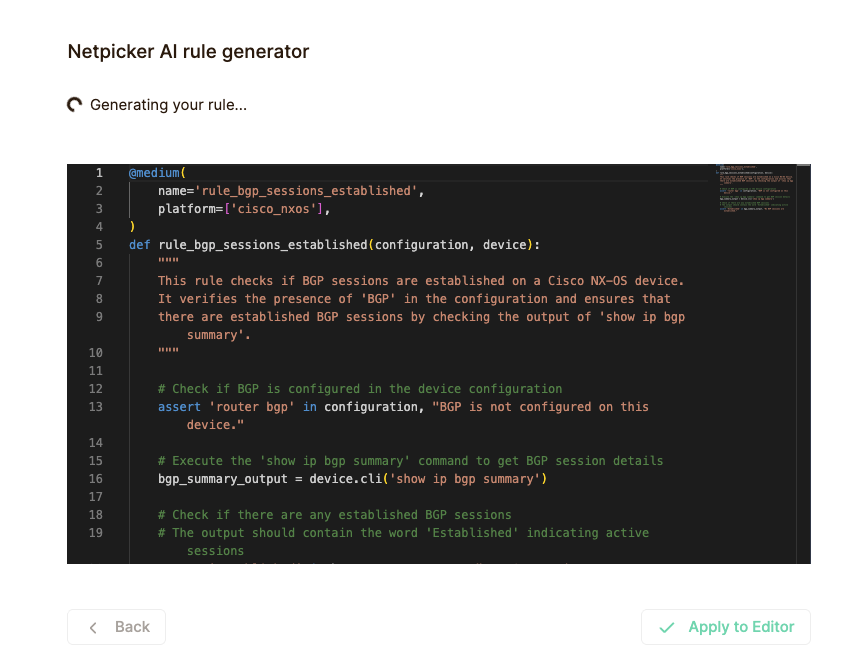This screenshot has height=660, width=853.
Task: Click line number 13 in the gutter
Action: tap(96, 407)
